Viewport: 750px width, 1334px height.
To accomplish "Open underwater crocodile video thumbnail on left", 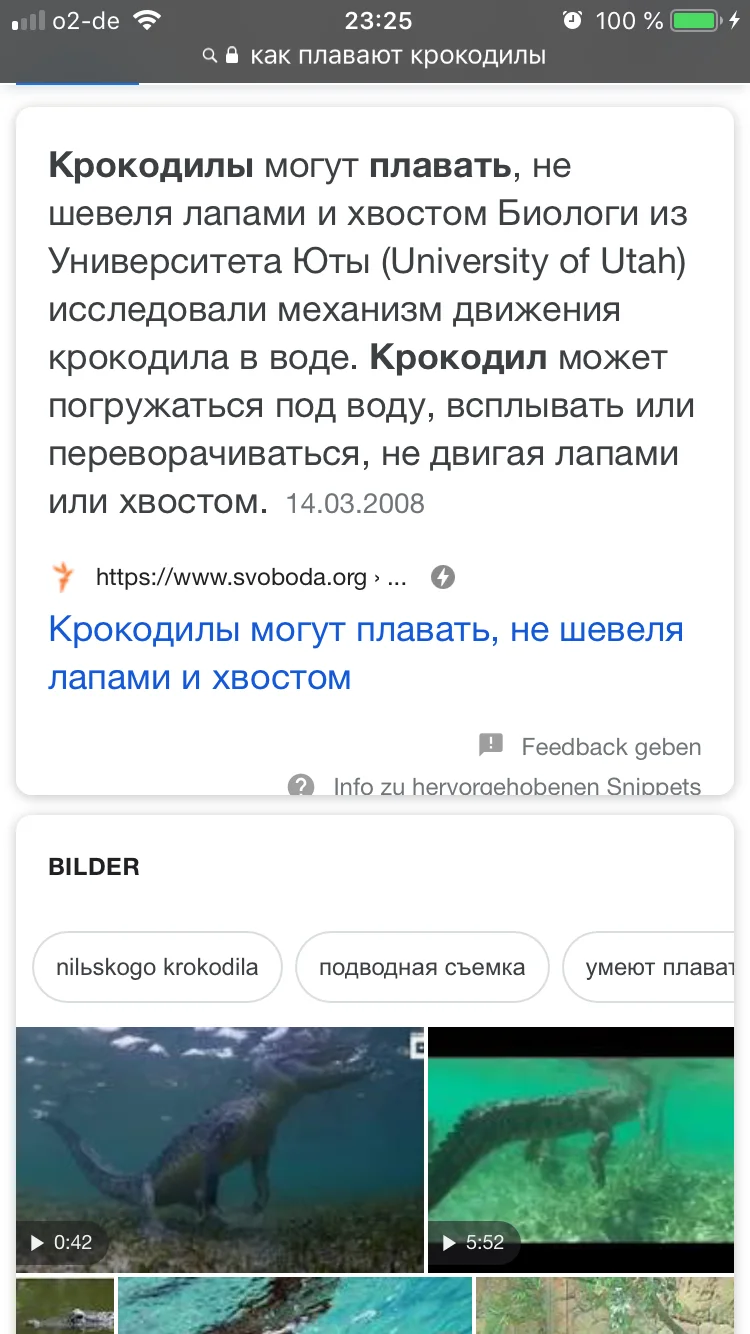I will (x=220, y=1149).
